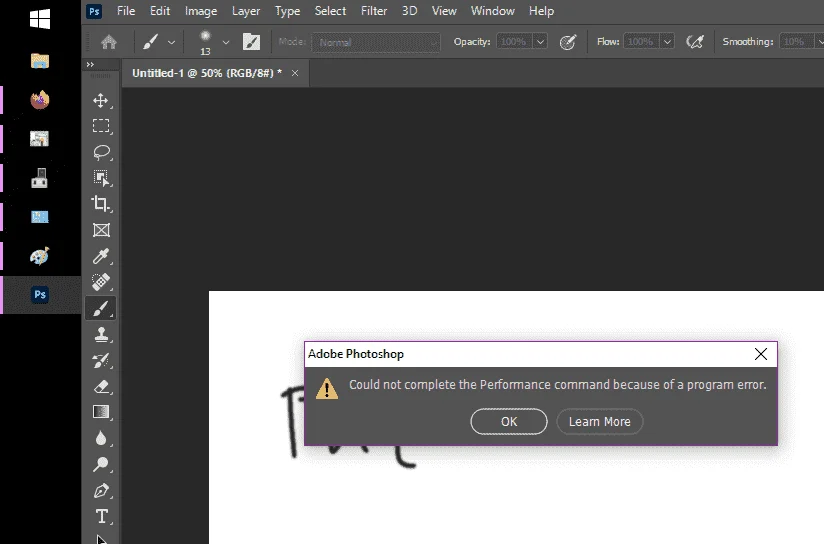Select the Eraser tool
824x544 pixels.
(101, 386)
